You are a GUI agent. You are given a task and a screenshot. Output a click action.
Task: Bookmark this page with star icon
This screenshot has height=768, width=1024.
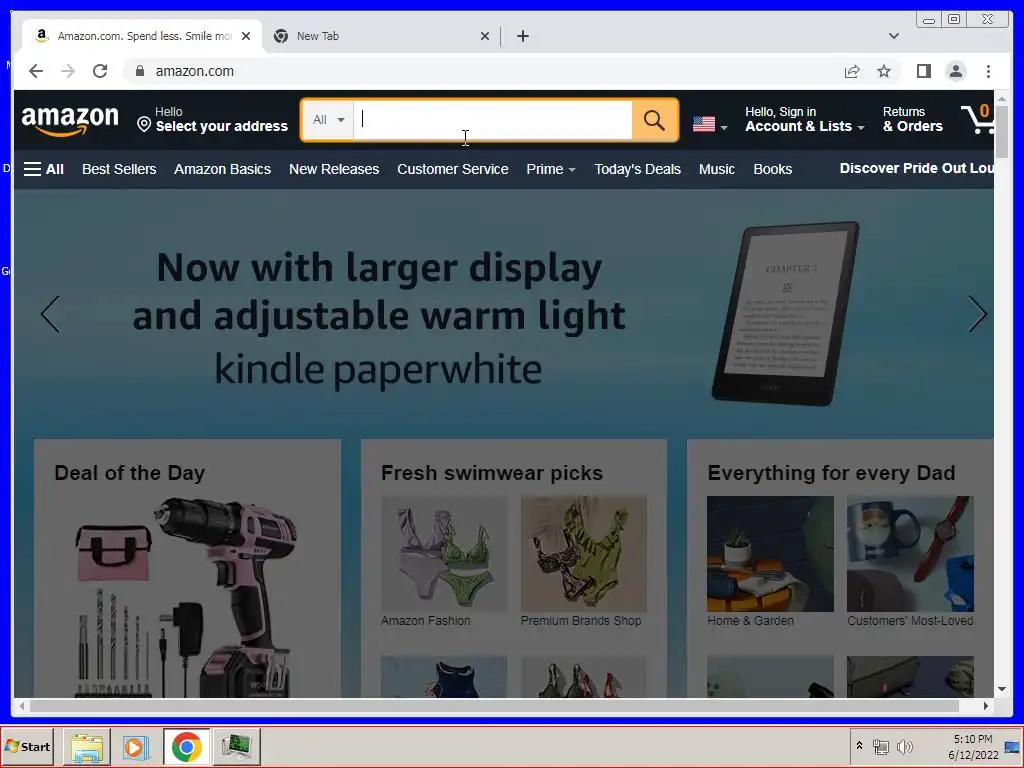(x=884, y=71)
